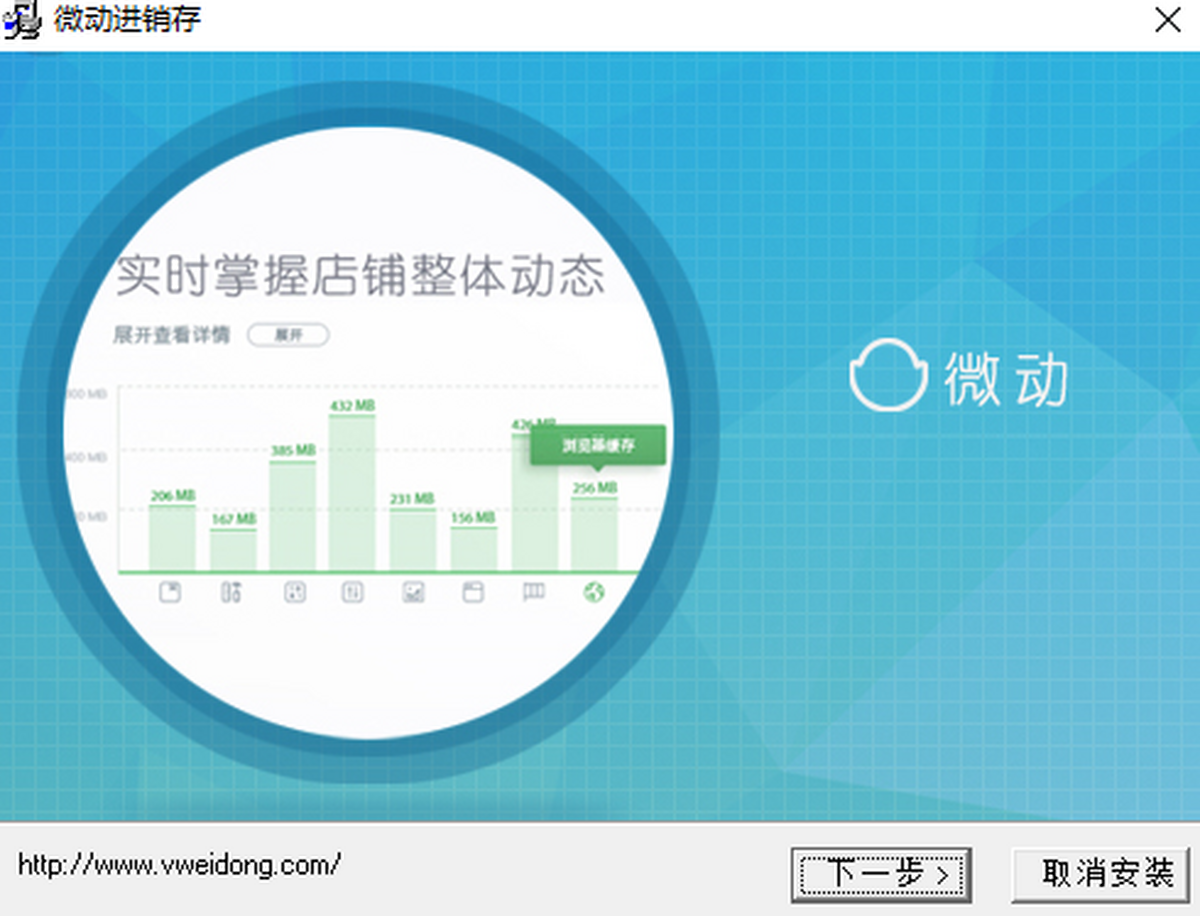Click the 231 MB bar label
1200x916 pixels.
point(412,498)
